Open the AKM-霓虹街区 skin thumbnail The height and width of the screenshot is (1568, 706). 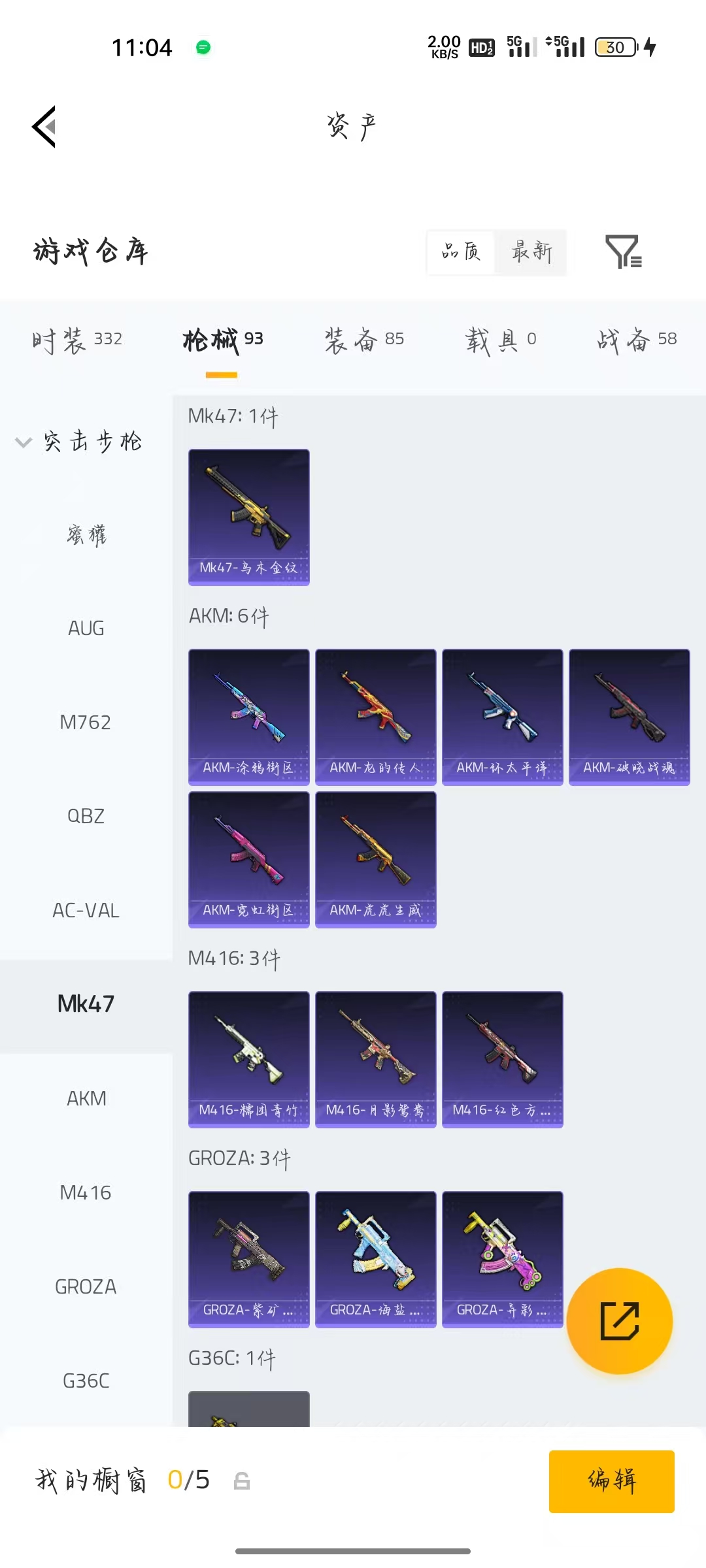[249, 859]
